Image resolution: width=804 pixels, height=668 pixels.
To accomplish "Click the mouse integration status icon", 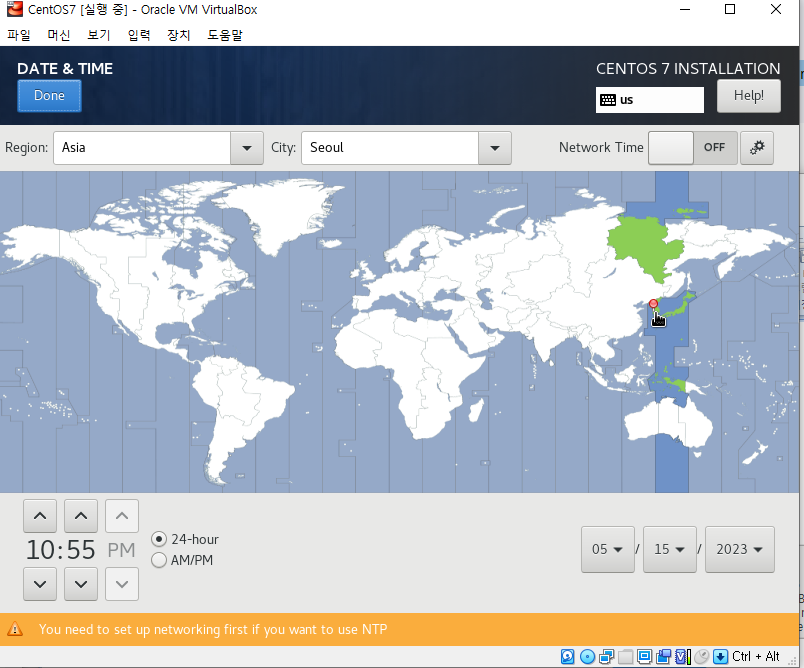I will 701,656.
